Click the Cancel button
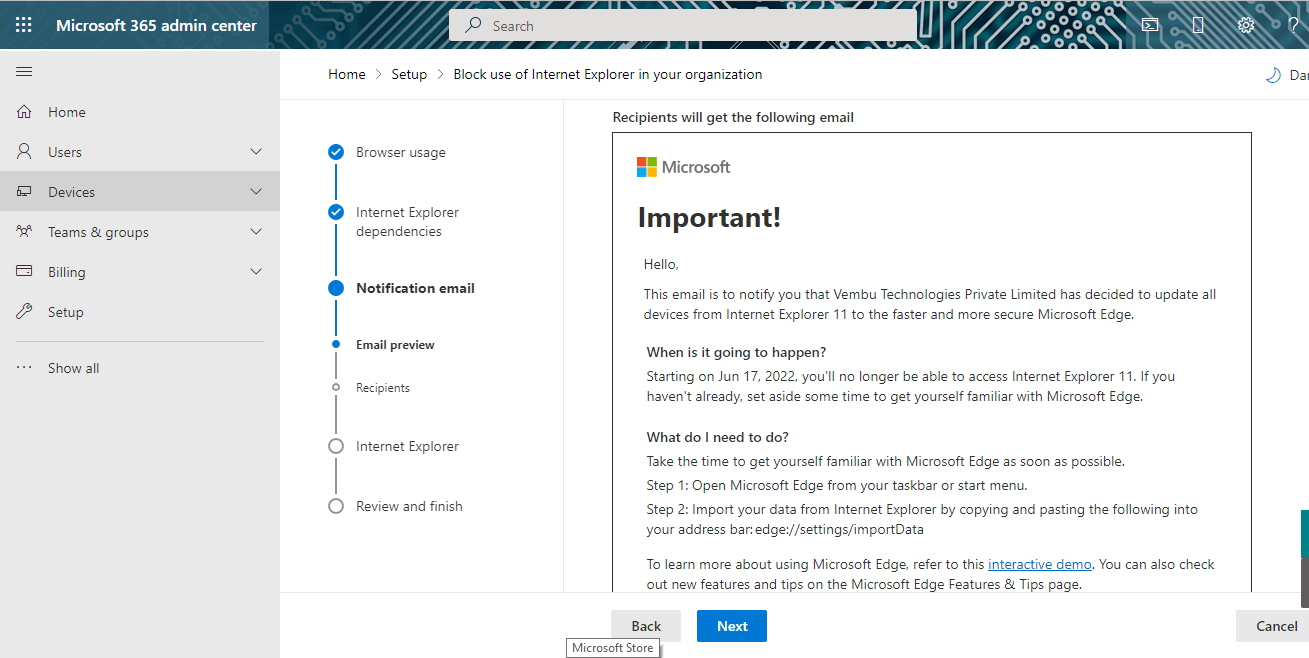Viewport: 1309px width, 658px height. [1272, 626]
